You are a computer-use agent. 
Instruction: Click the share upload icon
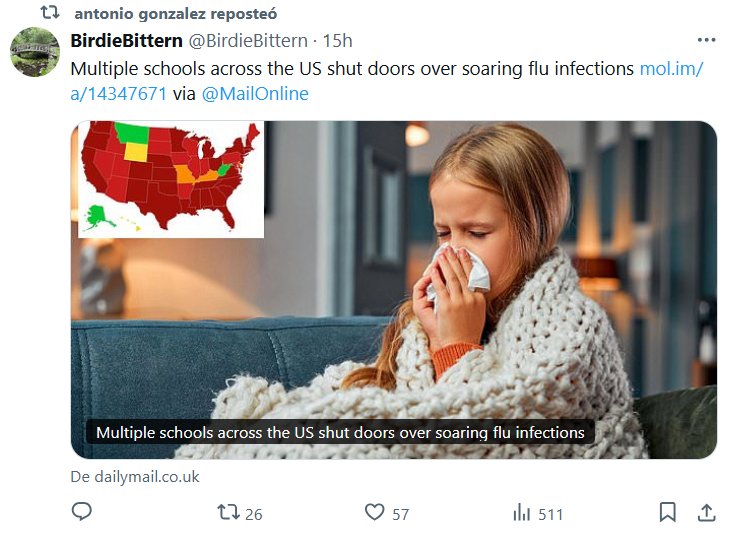click(x=706, y=512)
